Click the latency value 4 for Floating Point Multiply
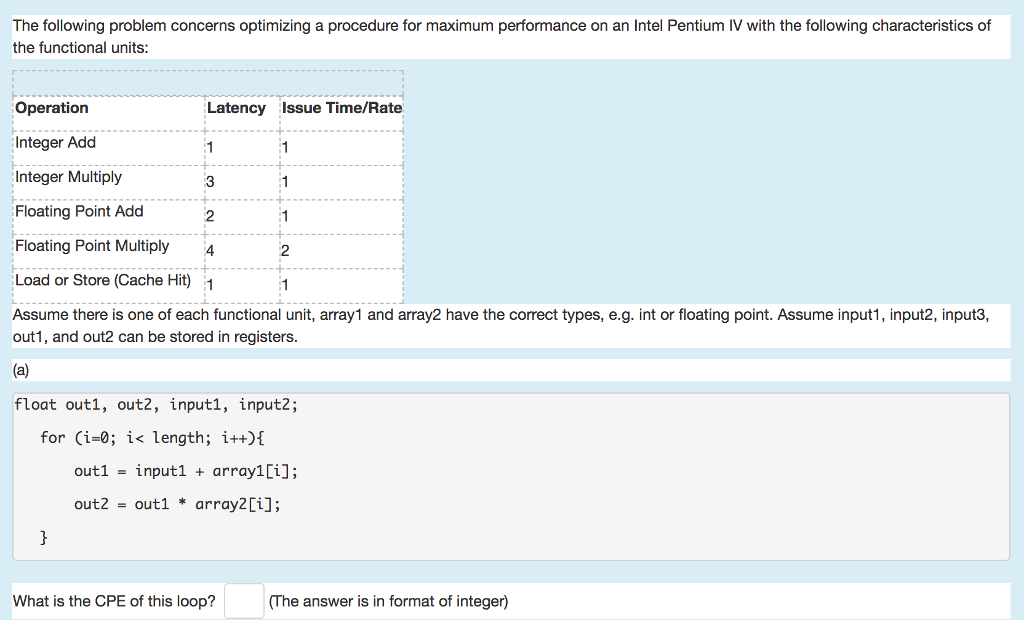Viewport: 1024px width, 620px height. [x=210, y=251]
